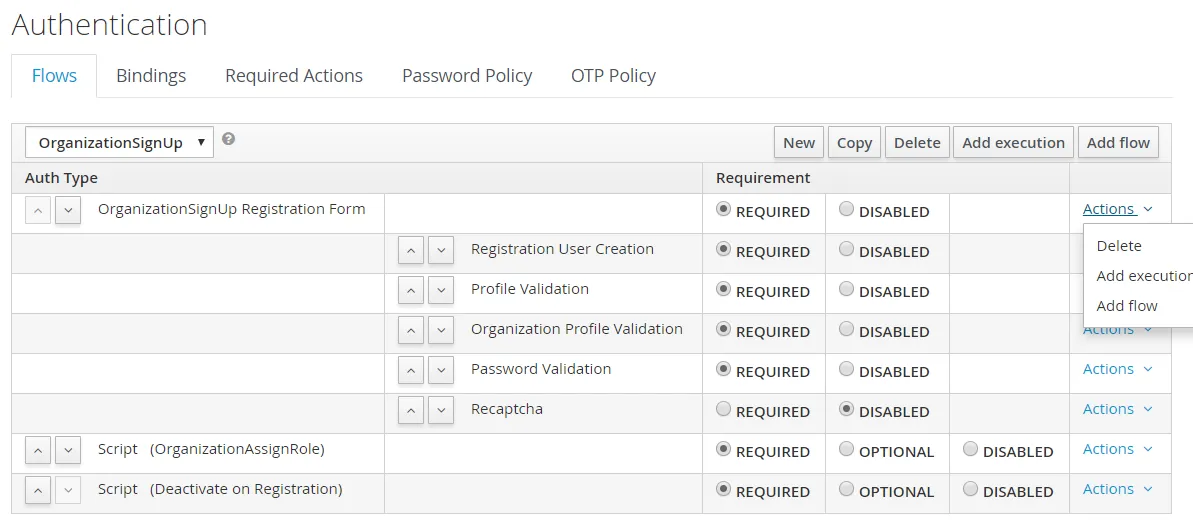The image size is (1193, 523).
Task: Expand Actions for Password Validation row
Action: coord(1117,369)
